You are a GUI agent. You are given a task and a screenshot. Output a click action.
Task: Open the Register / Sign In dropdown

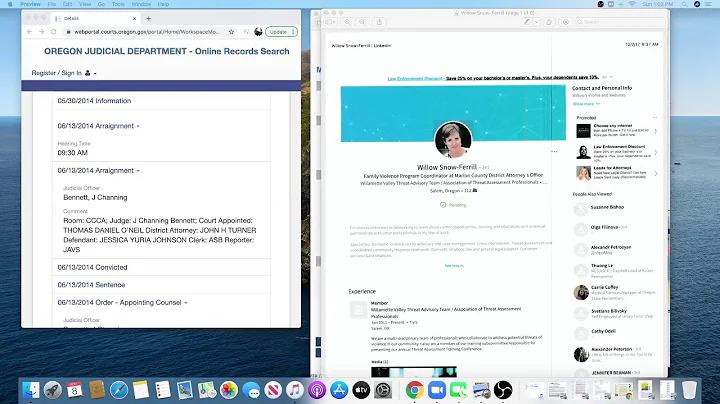(64, 73)
